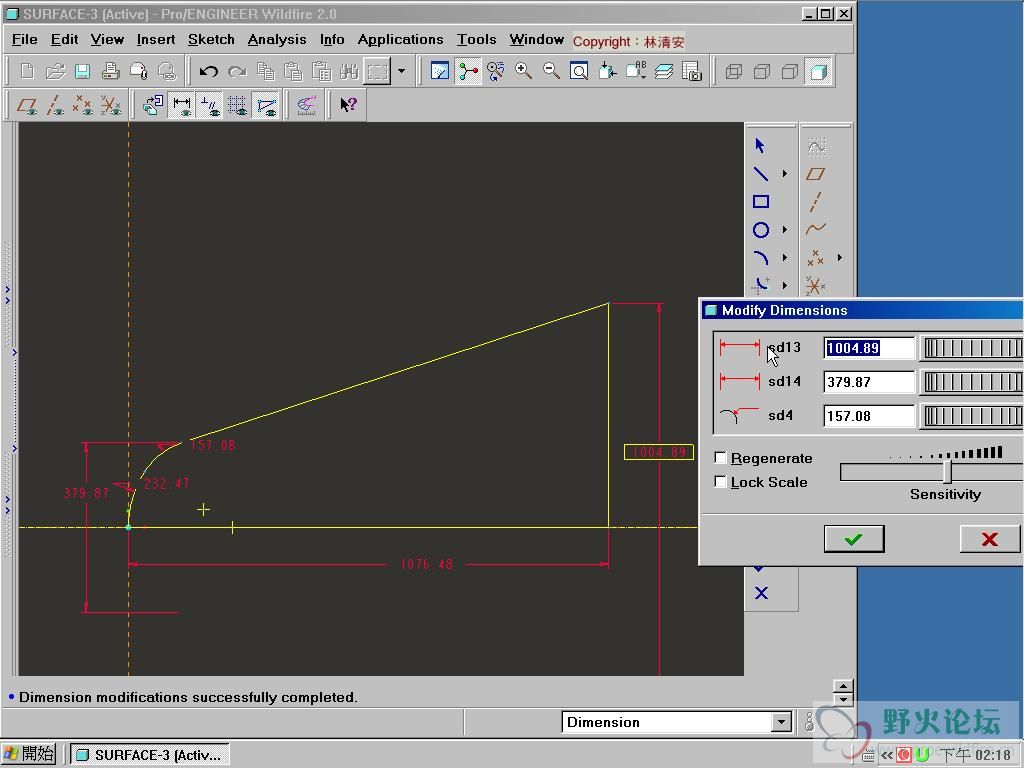Click the context help arrow icon

click(x=349, y=104)
